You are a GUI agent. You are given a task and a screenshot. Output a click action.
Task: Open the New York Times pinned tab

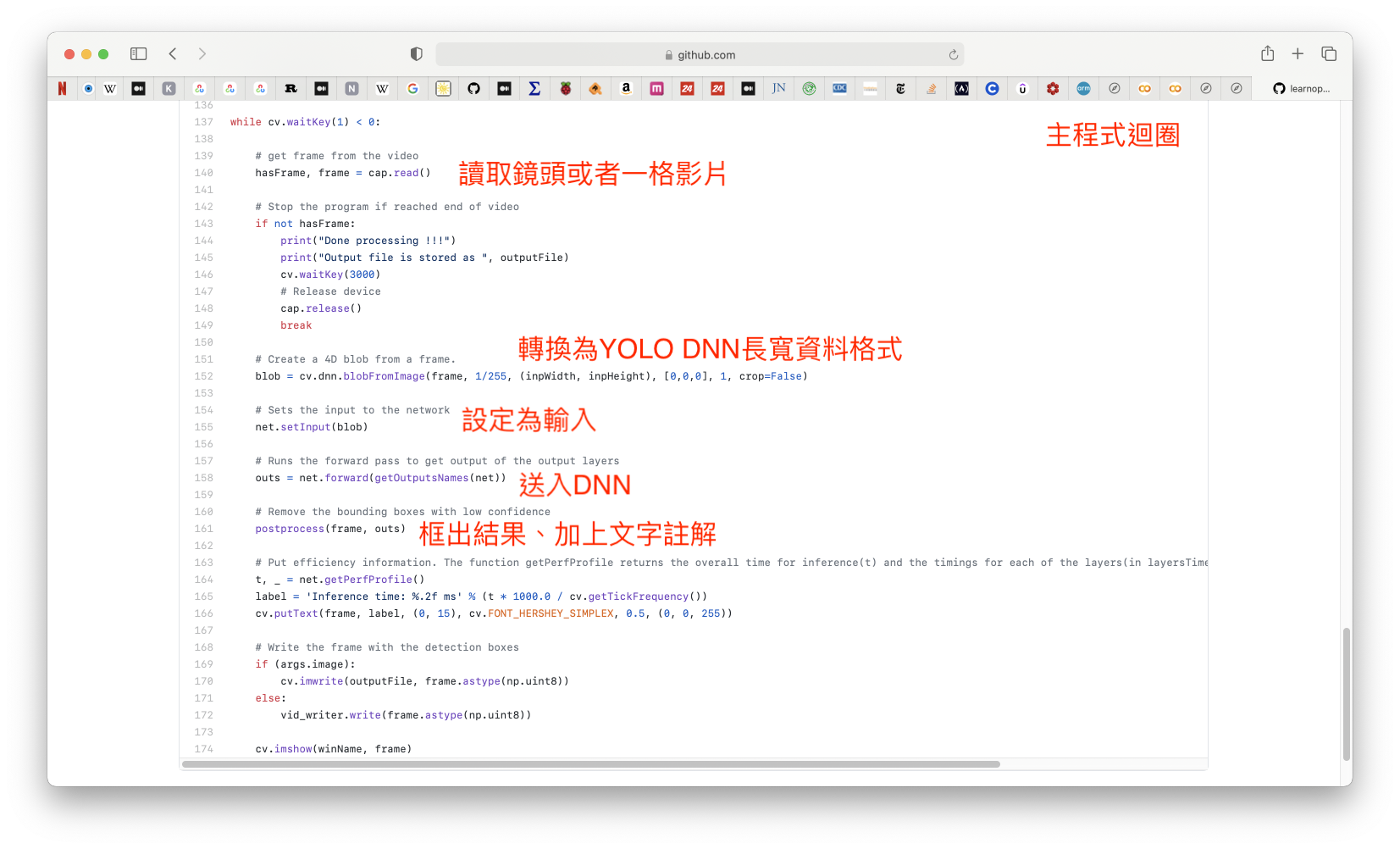pos(900,88)
